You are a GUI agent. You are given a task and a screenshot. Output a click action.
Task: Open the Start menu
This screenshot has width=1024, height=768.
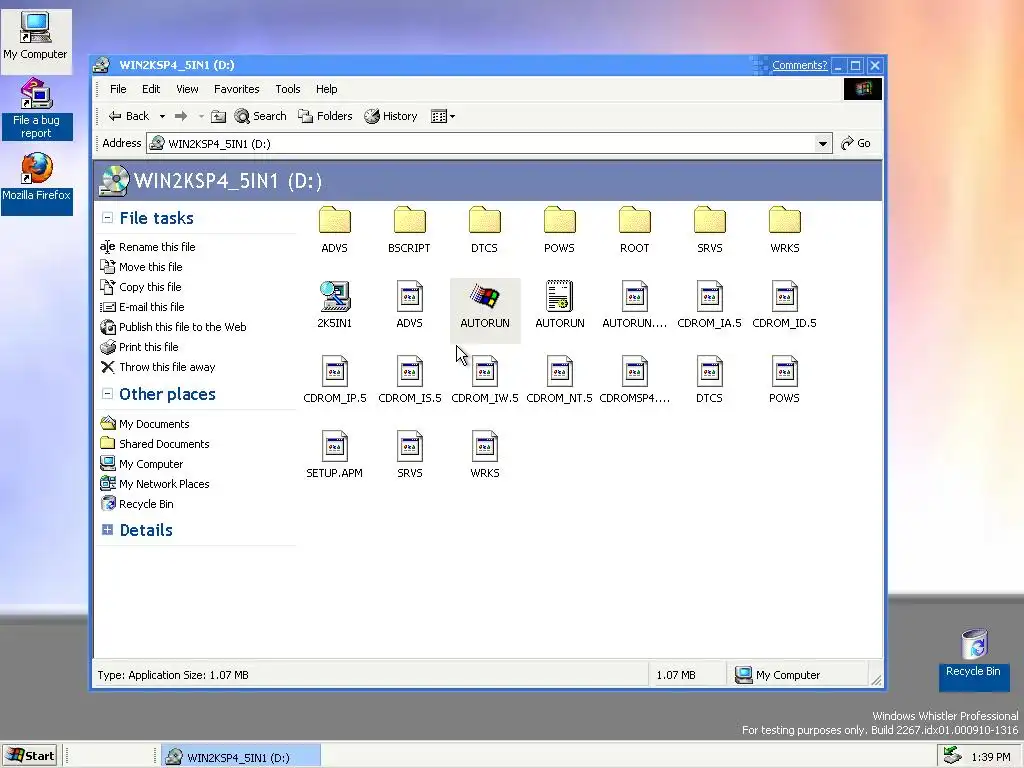click(x=29, y=756)
